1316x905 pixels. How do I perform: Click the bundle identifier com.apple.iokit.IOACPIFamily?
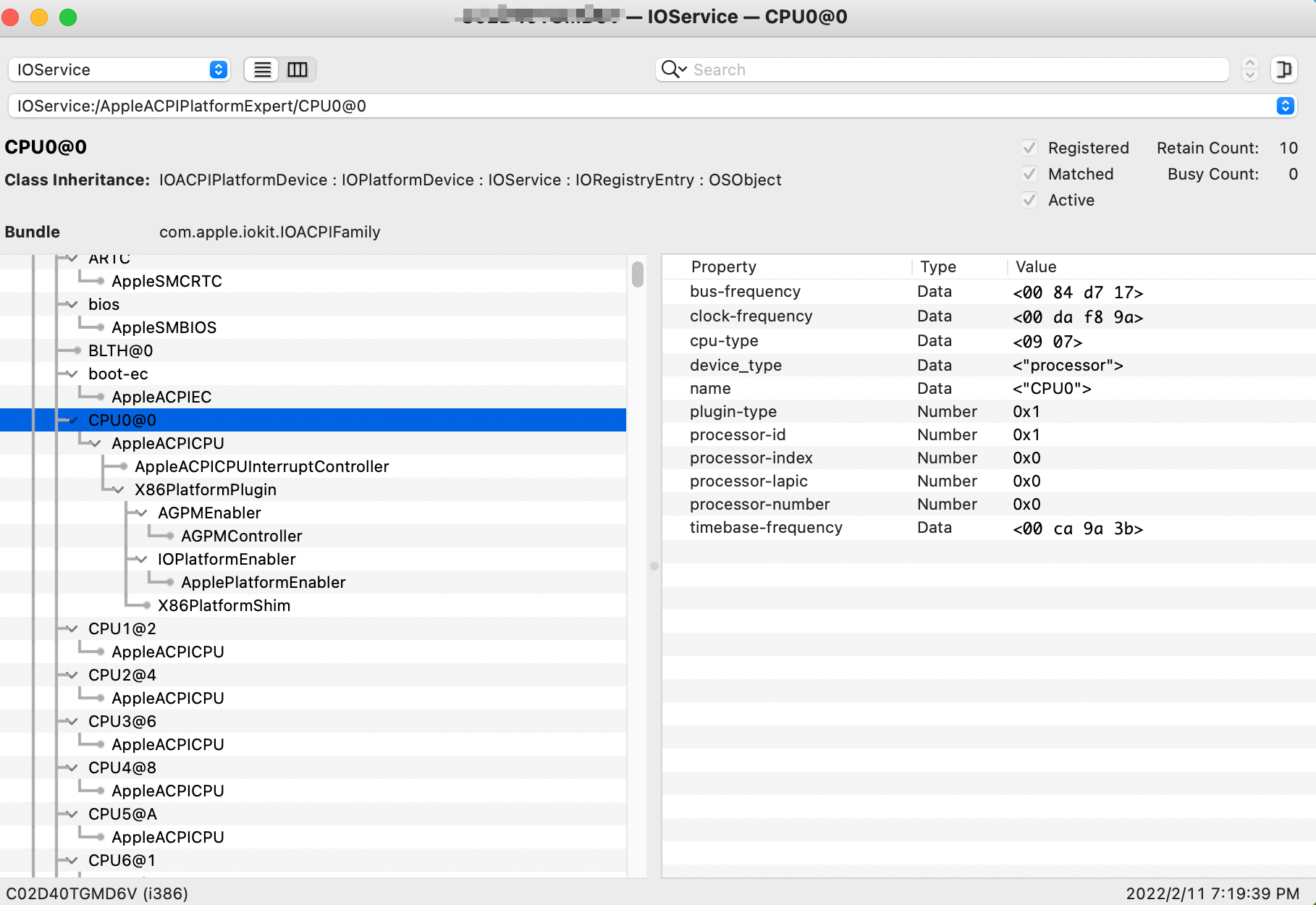(x=269, y=232)
